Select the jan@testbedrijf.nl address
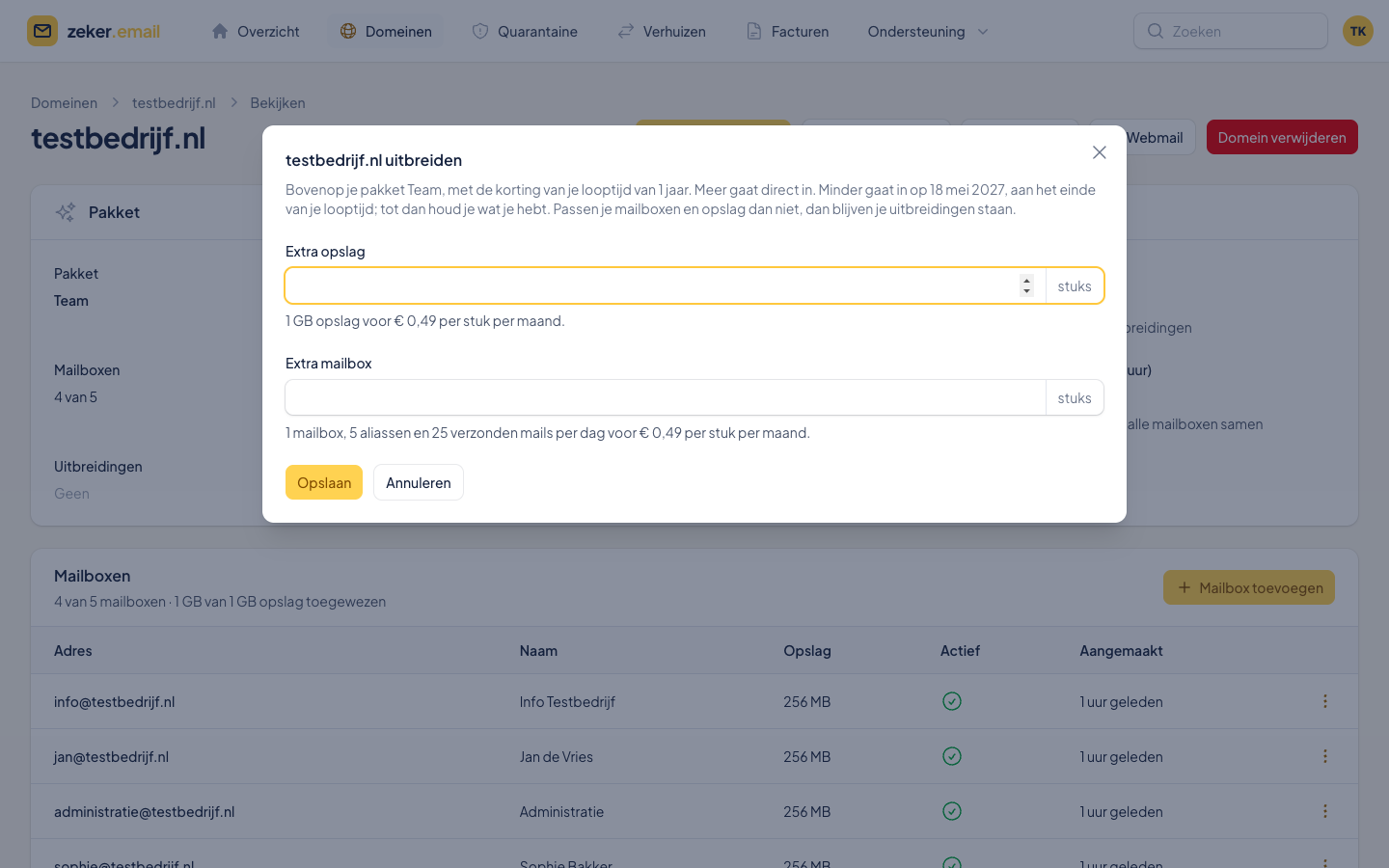Image resolution: width=1389 pixels, height=868 pixels. [112, 757]
